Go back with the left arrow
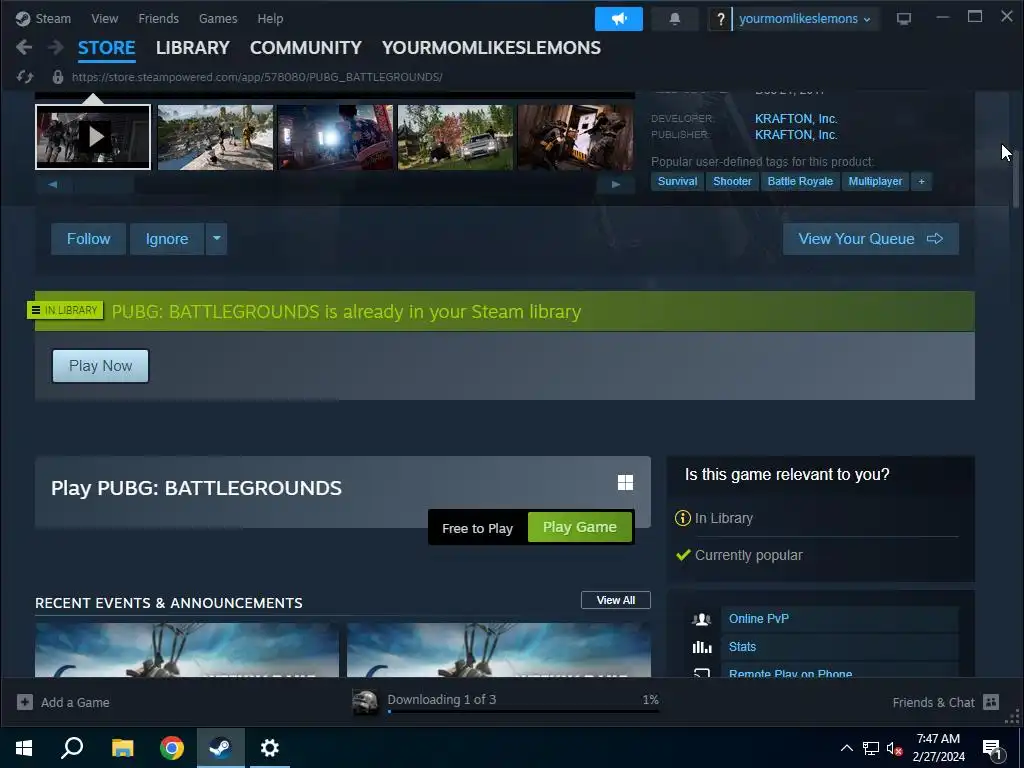The width and height of the screenshot is (1024, 768). point(24,47)
